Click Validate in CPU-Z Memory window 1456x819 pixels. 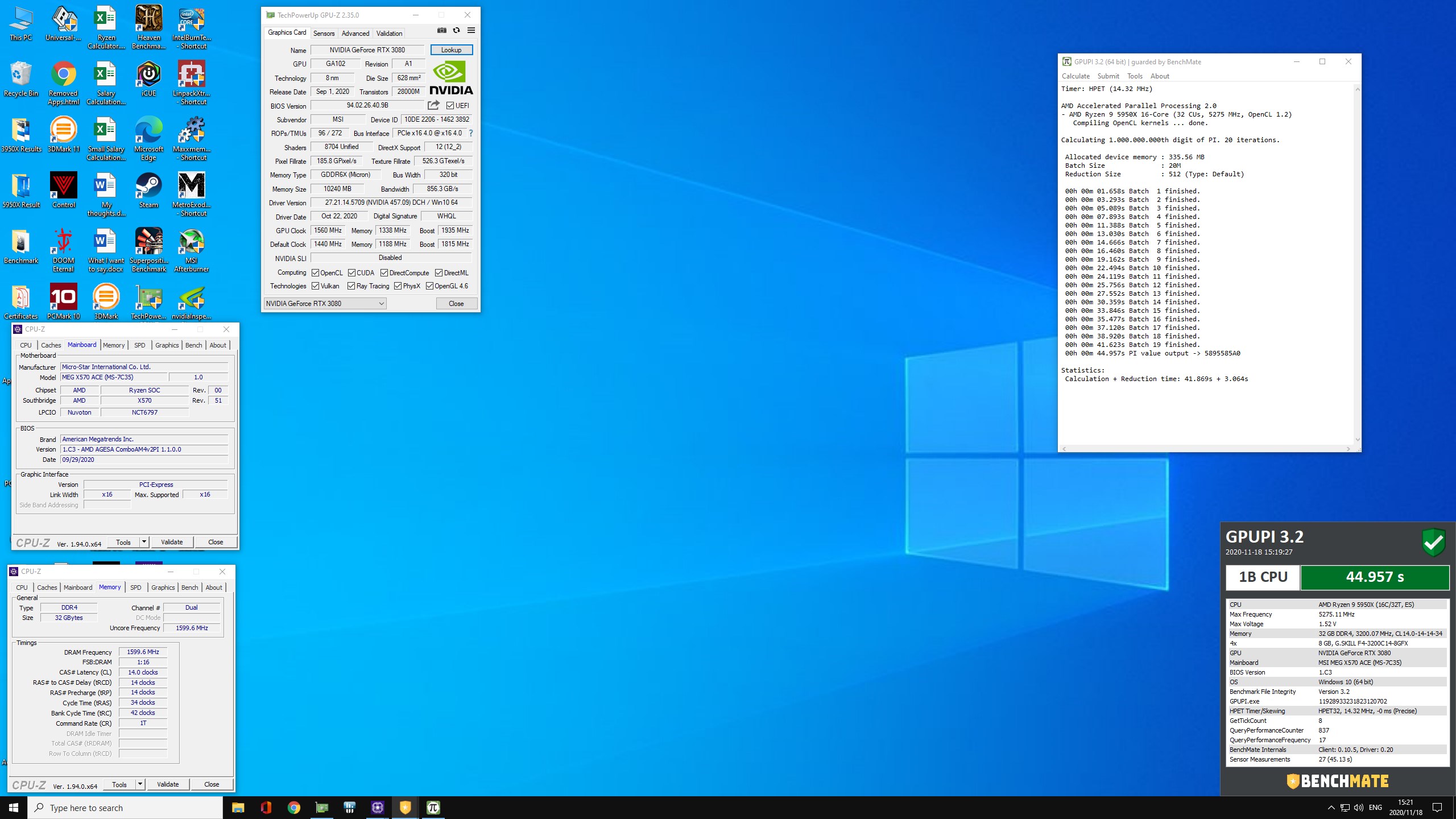(x=168, y=784)
